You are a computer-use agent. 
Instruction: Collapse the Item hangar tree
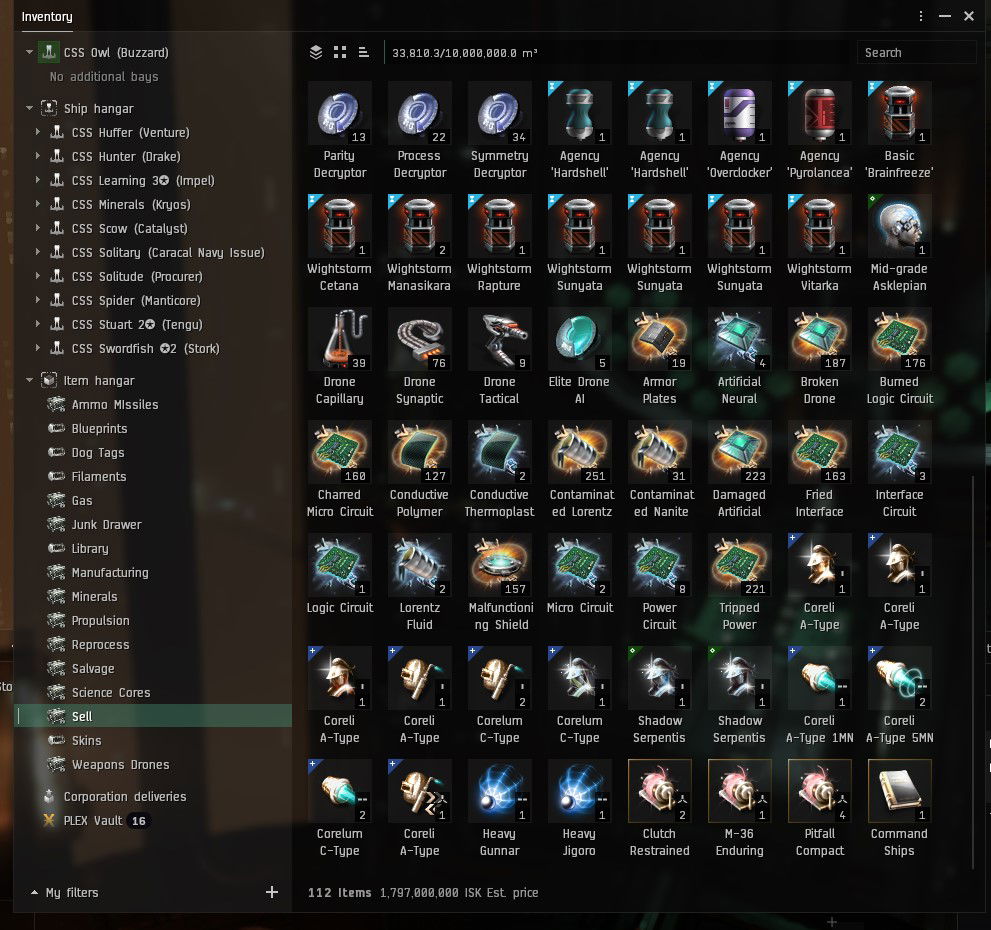coord(29,381)
